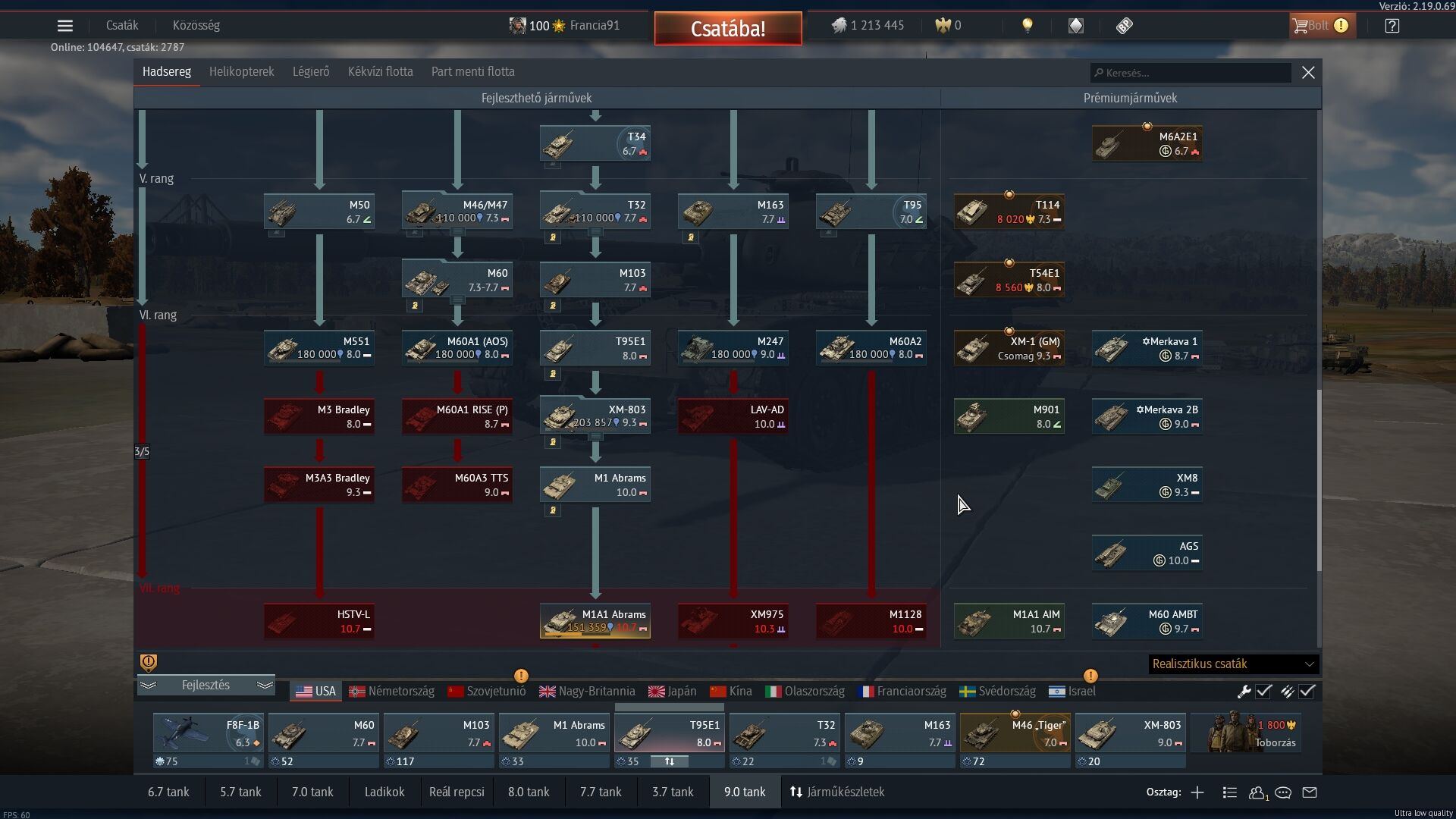Image resolution: width=1456 pixels, height=819 pixels.
Task: Click the wrench auto-repair icon
Action: [x=1244, y=692]
